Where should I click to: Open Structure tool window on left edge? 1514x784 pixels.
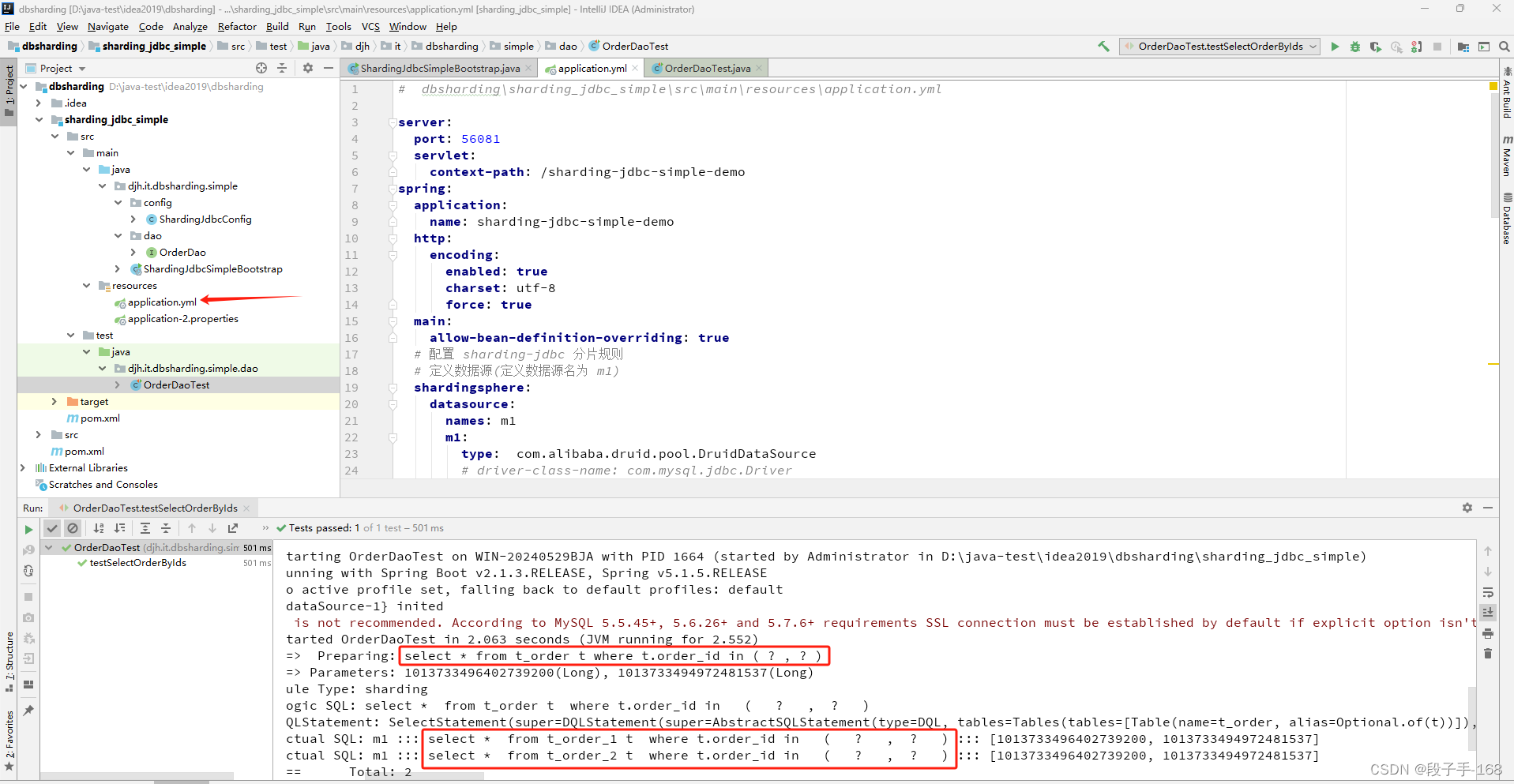click(9, 662)
